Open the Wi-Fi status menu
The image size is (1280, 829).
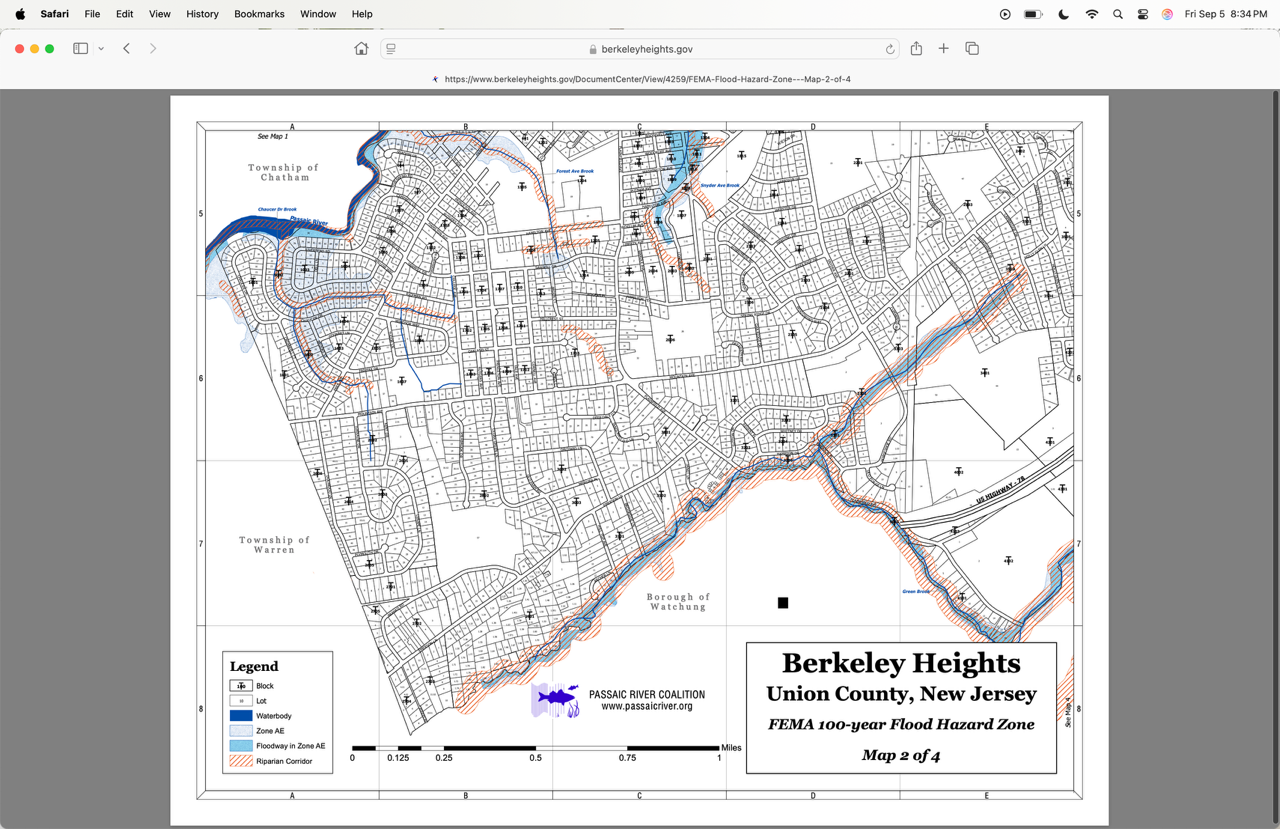[x=1091, y=14]
